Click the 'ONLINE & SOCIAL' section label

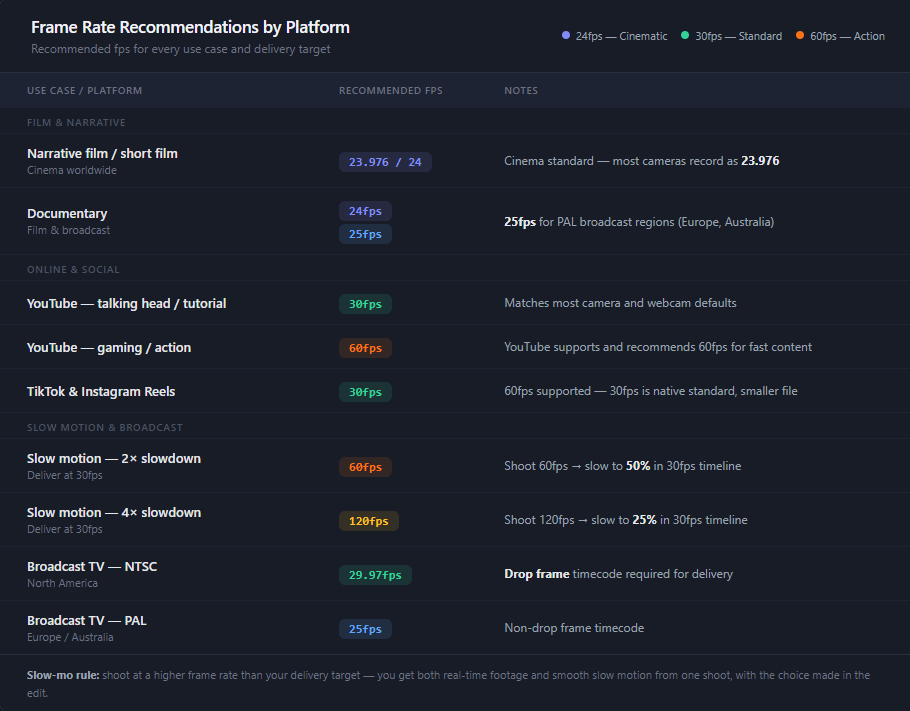coord(73,269)
